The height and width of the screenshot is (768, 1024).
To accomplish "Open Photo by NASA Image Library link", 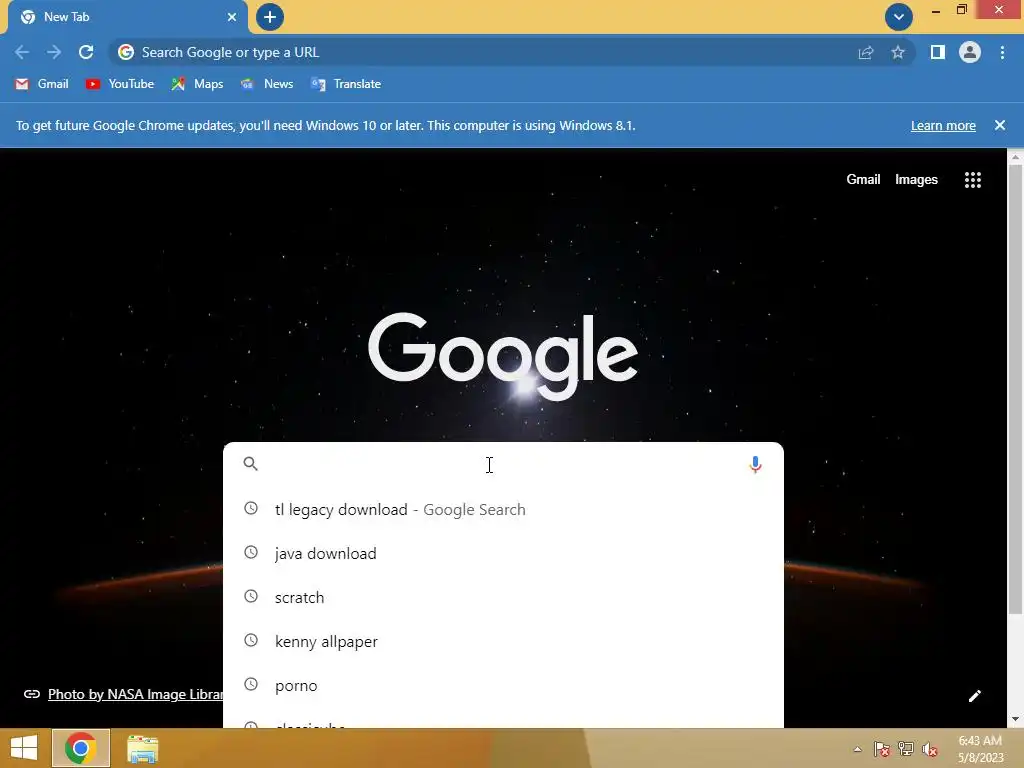I will 135,694.
